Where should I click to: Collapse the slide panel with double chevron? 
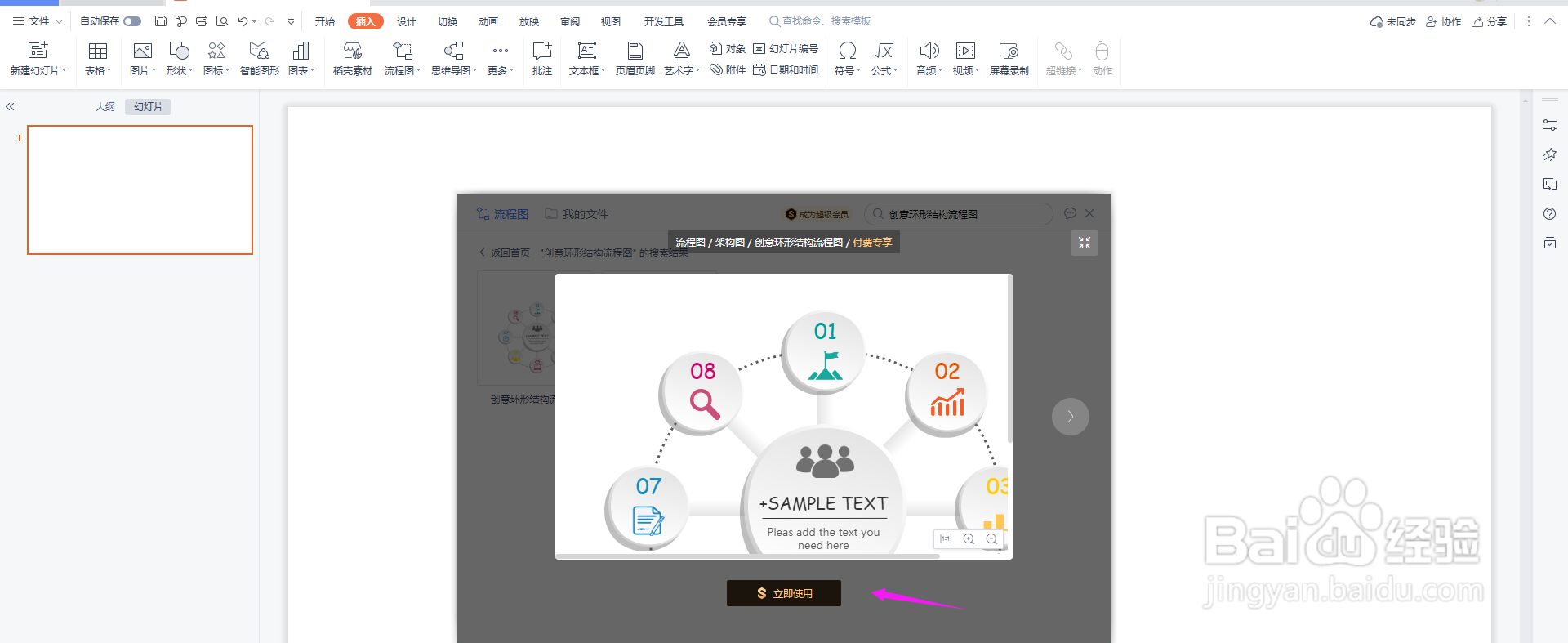click(x=11, y=107)
